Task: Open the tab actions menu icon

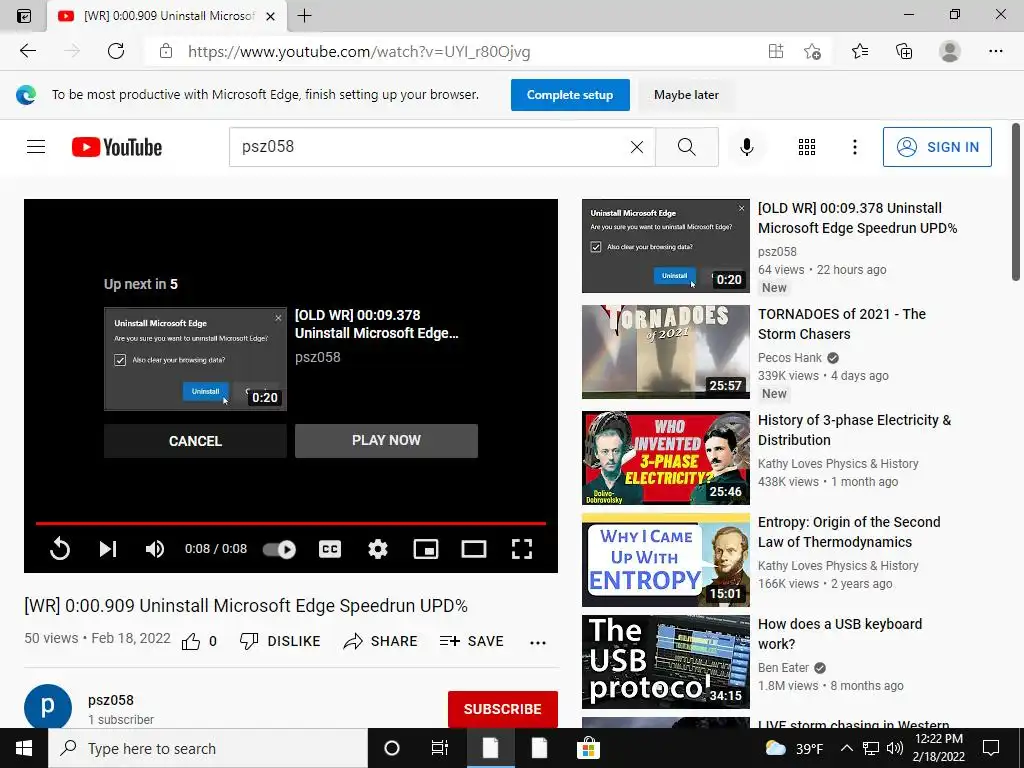Action: coord(24,16)
